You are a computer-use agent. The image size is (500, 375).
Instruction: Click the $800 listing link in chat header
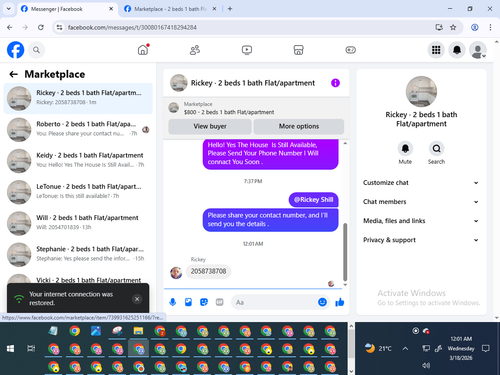point(229,112)
